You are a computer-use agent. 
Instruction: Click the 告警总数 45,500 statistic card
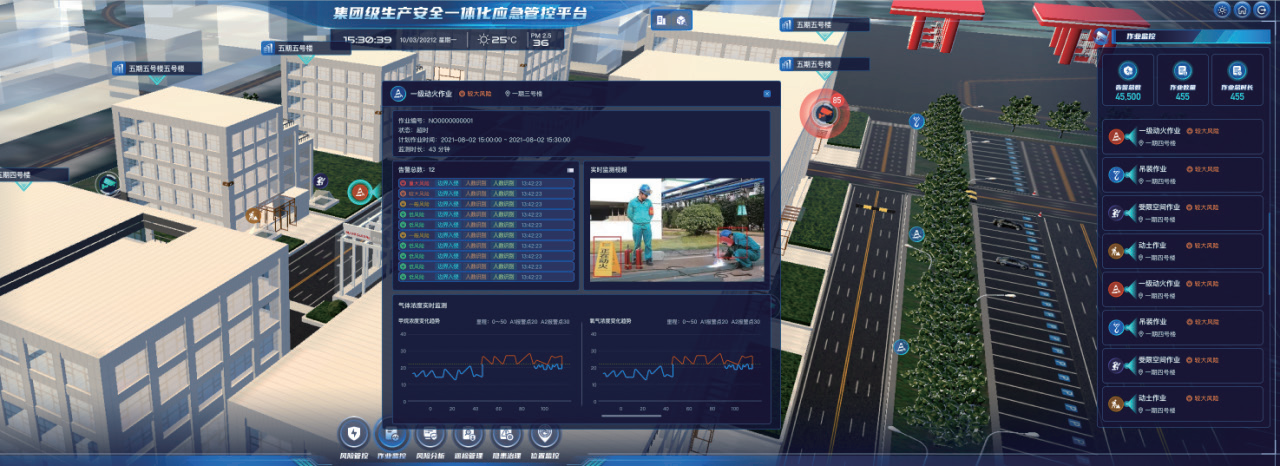pos(1127,80)
